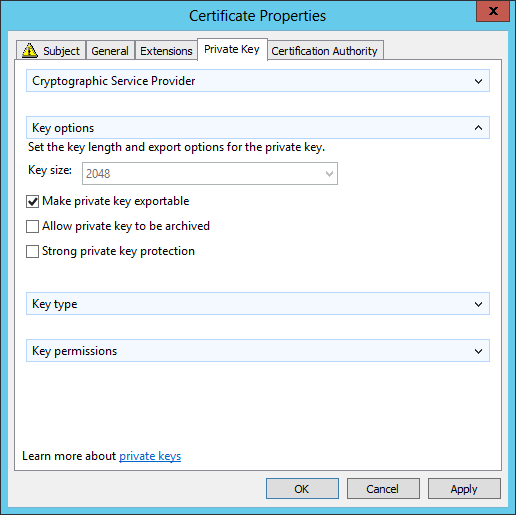Click the warning icon on Subject tab

pyautogui.click(x=30, y=50)
